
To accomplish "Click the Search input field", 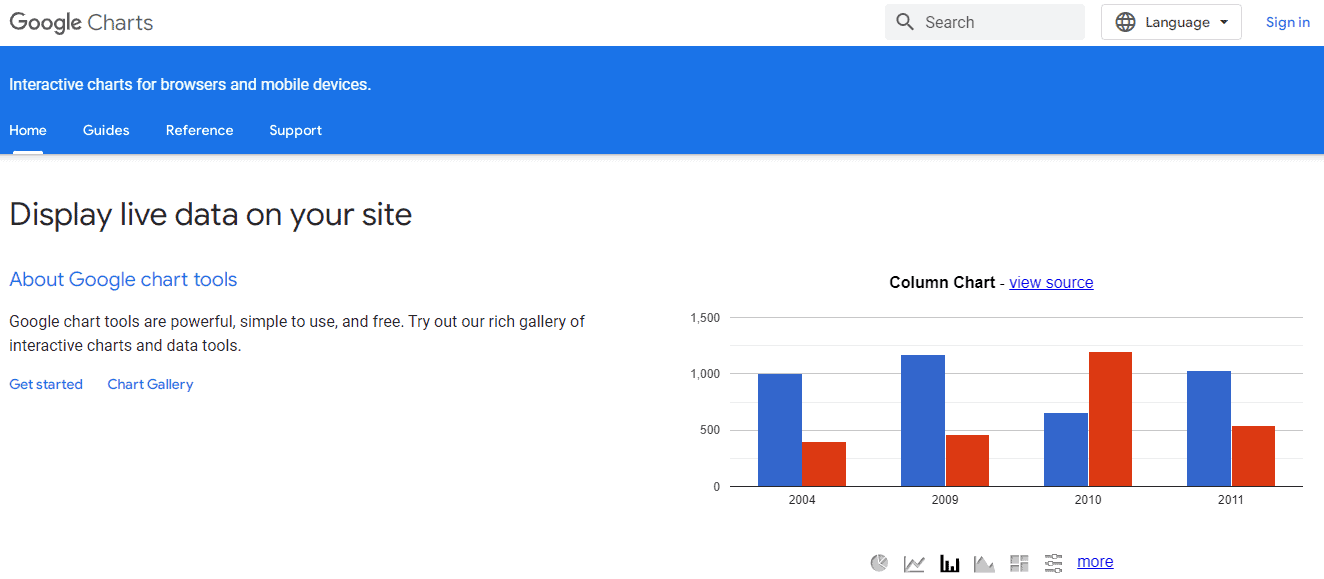I will point(990,21).
